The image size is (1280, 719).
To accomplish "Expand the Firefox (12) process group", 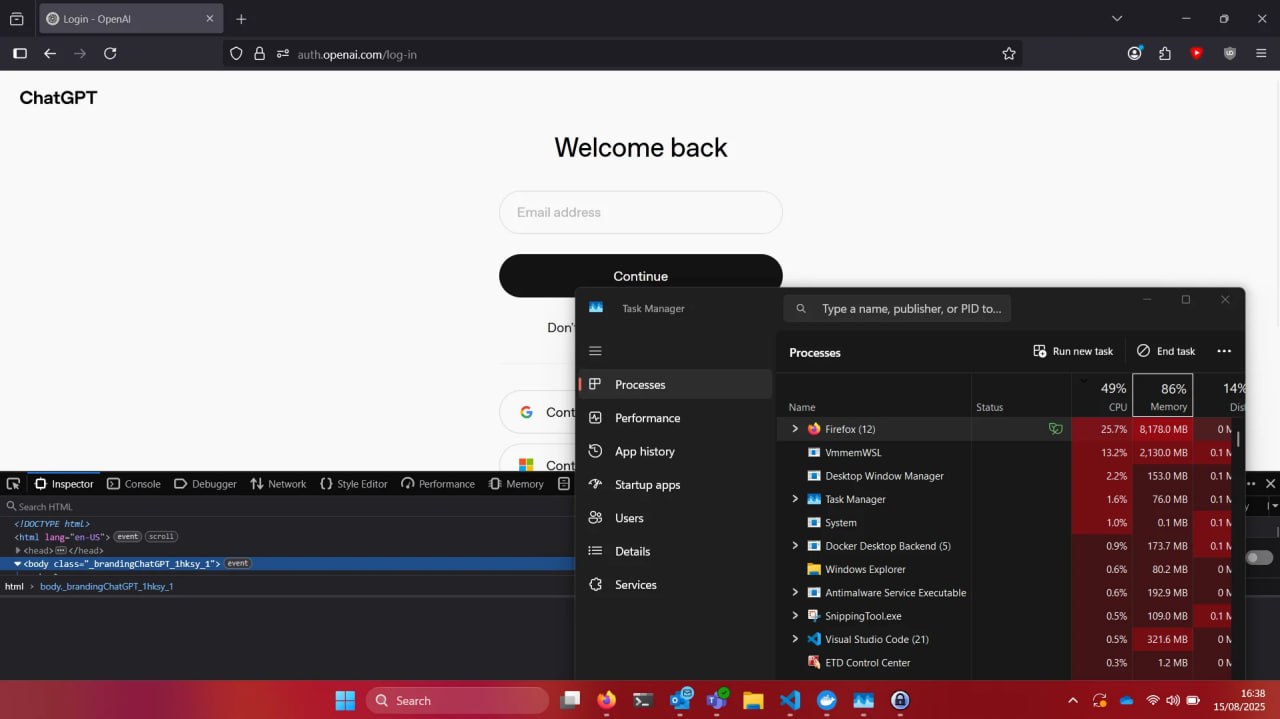I will coord(793,428).
